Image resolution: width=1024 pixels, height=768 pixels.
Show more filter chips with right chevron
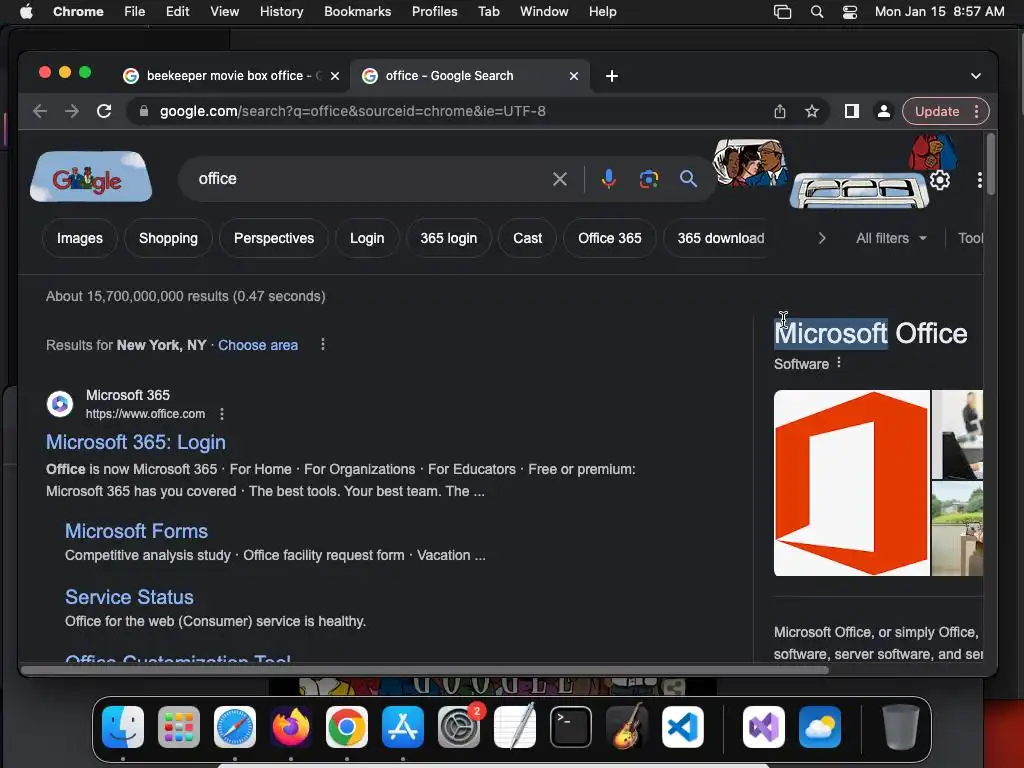coord(822,238)
